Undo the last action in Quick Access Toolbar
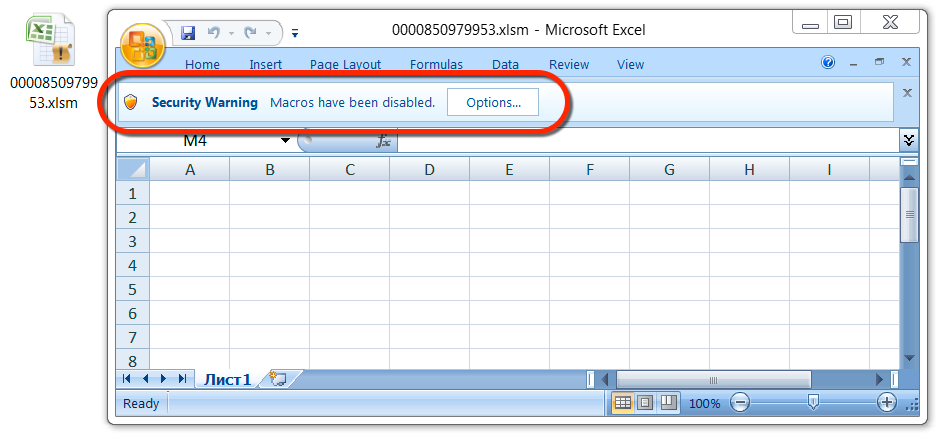This screenshot has height=439, width=943. point(213,32)
